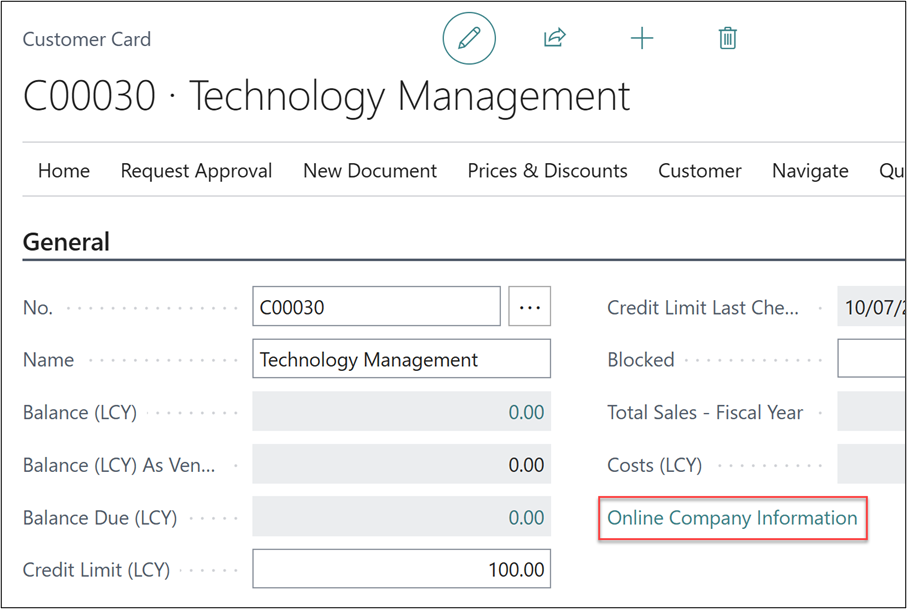Click the ellipsis button beside No. field
907x609 pixels.
click(529, 307)
